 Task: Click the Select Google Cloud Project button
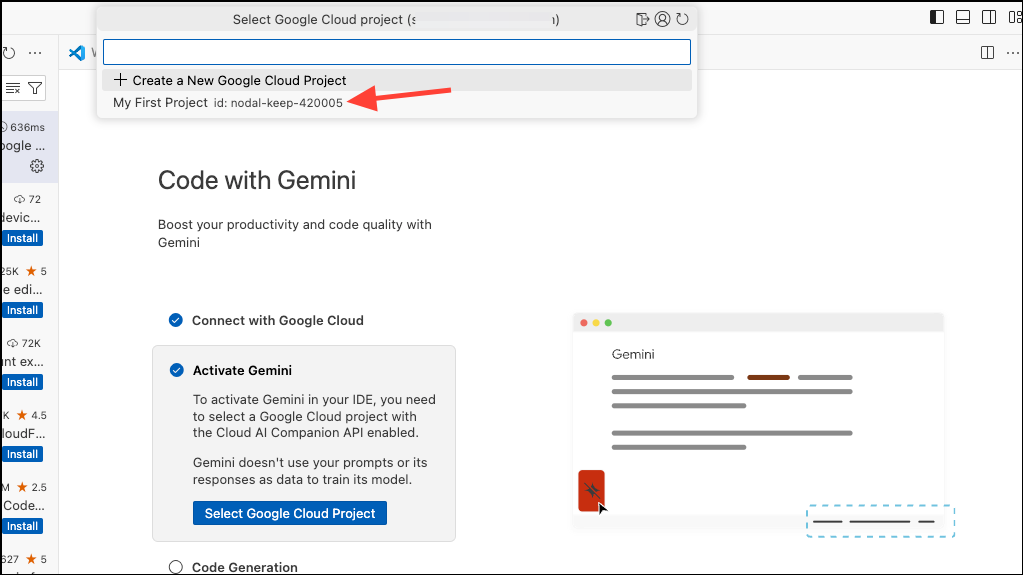point(289,513)
